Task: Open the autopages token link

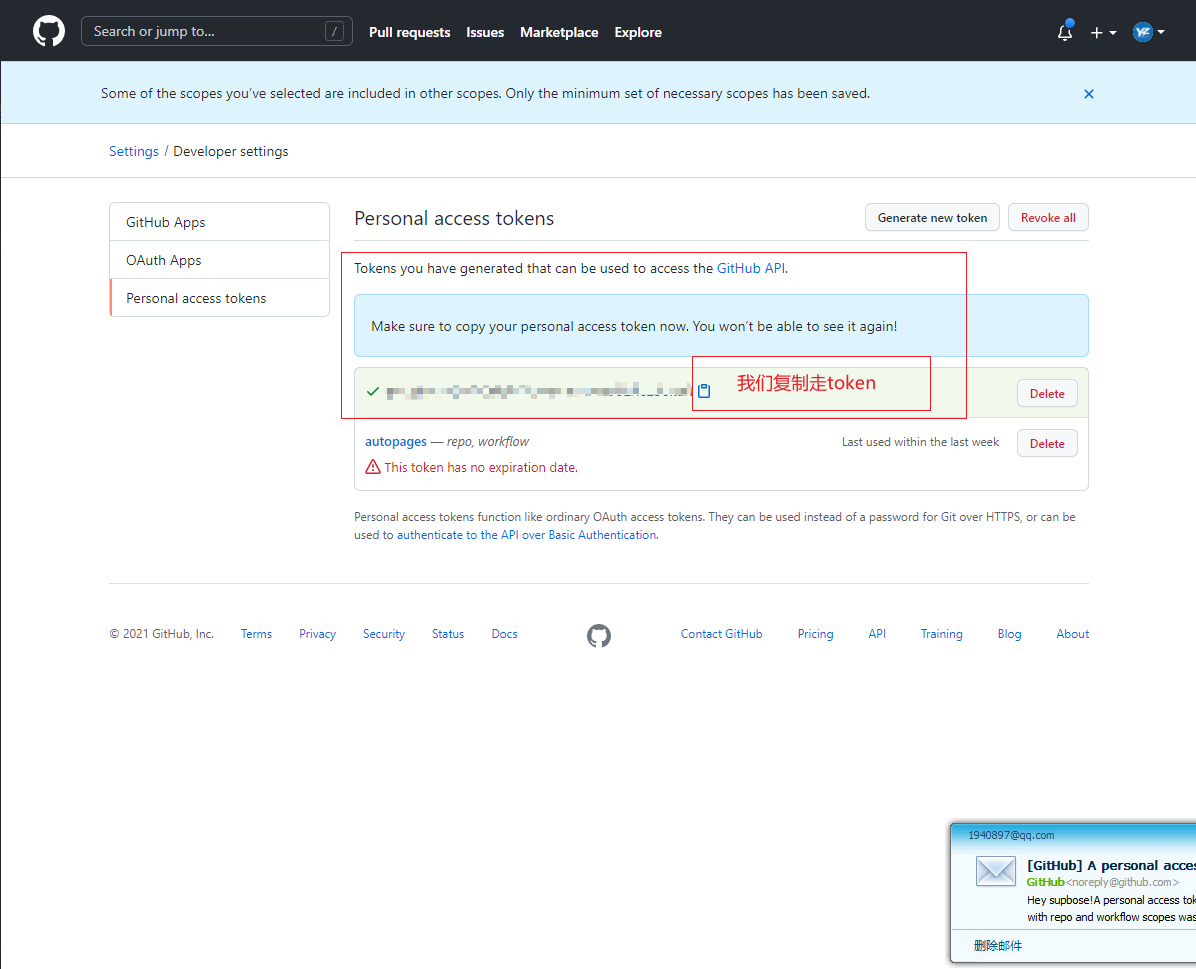Action: pos(396,442)
